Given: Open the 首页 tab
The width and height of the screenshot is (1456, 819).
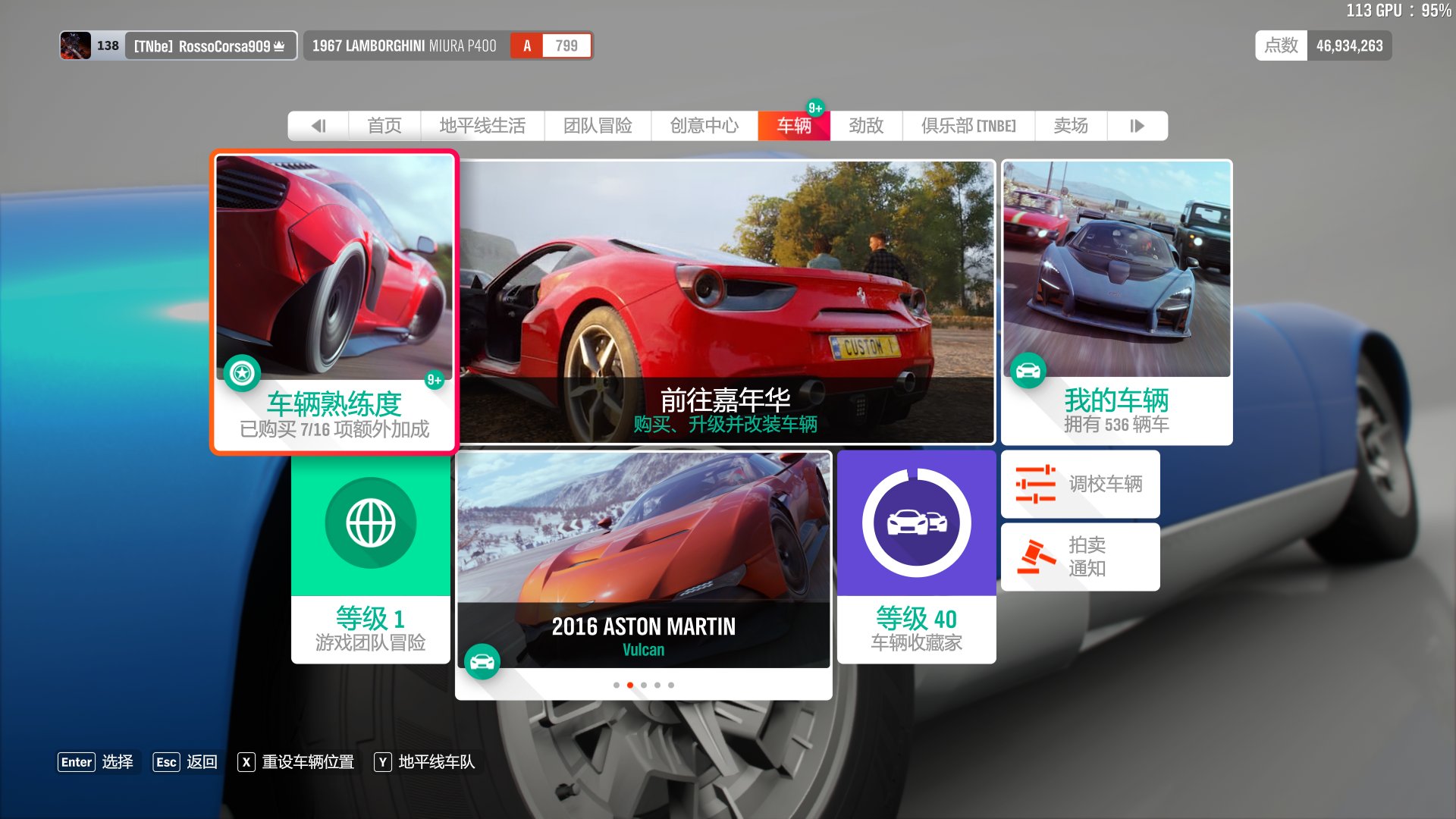Looking at the screenshot, I should point(384,126).
